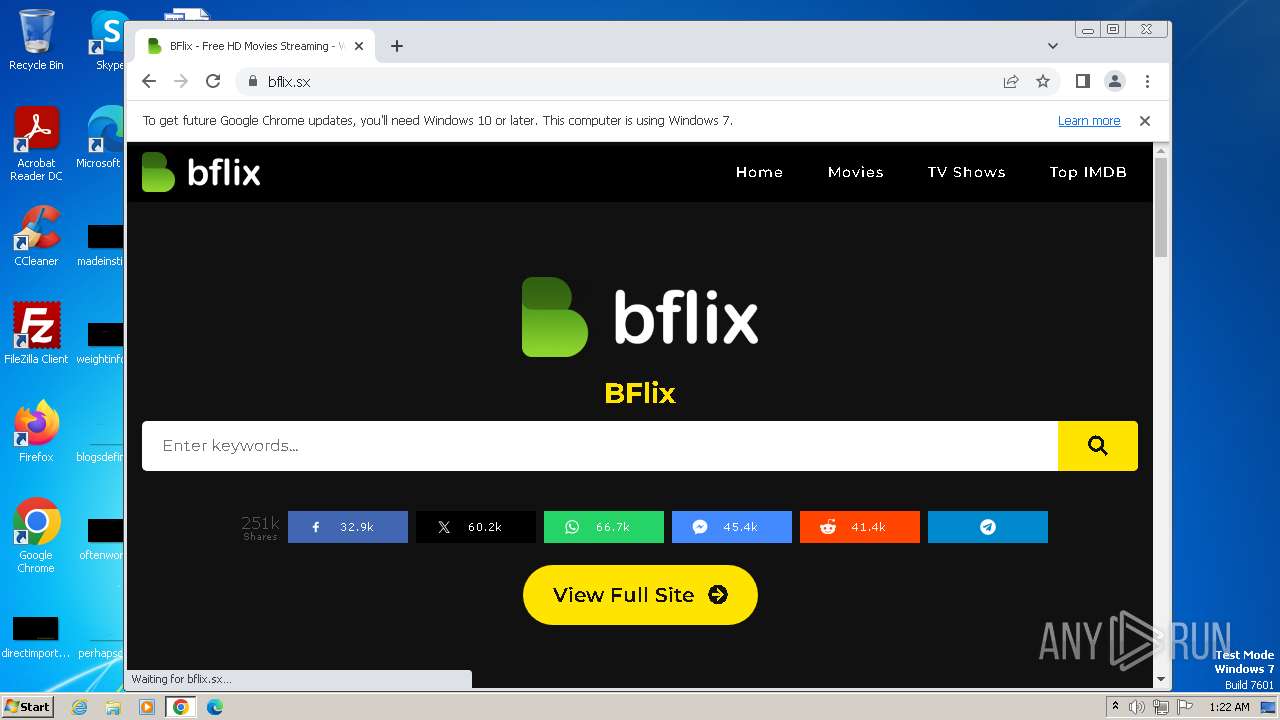Share on Reddit 41.4k button
1280x720 pixels.
[860, 527]
